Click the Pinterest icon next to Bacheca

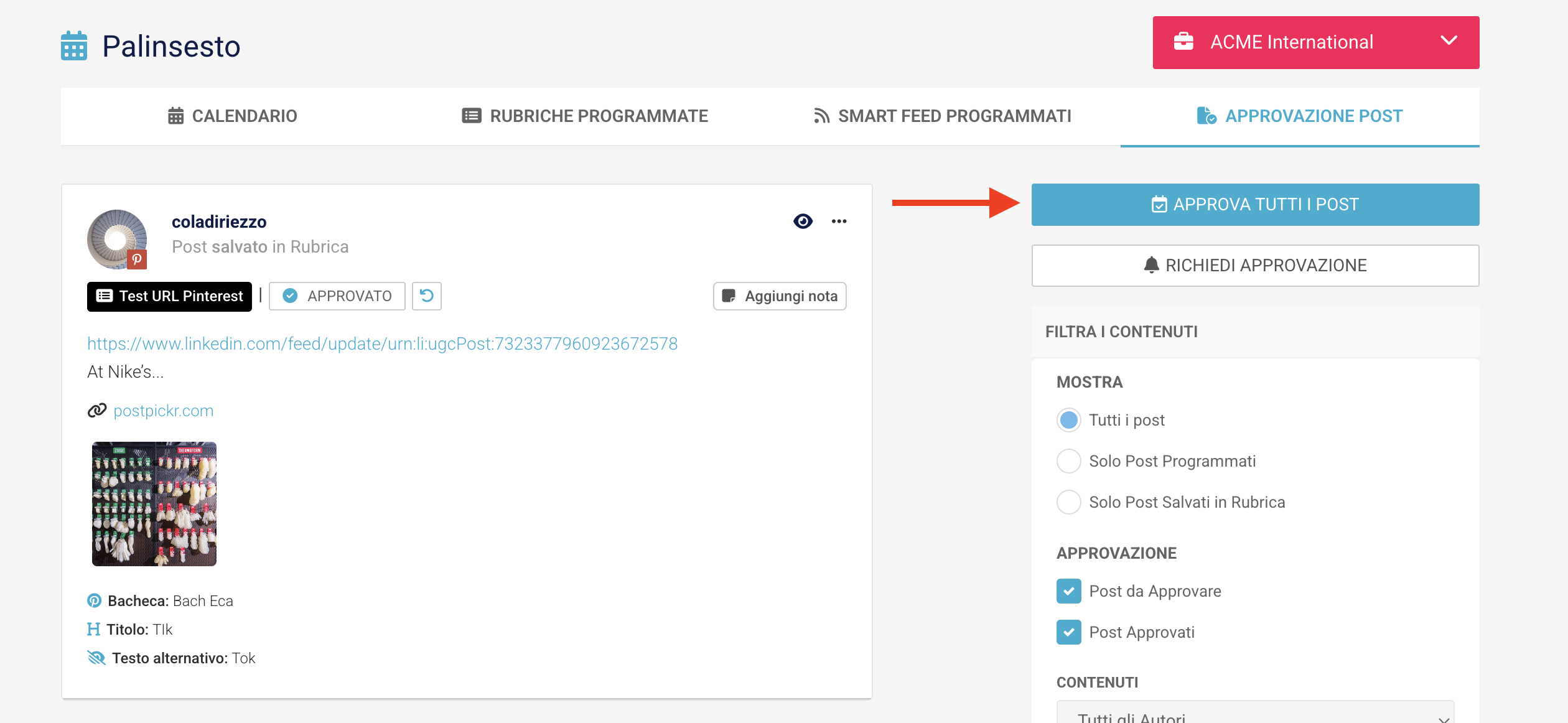[x=94, y=600]
